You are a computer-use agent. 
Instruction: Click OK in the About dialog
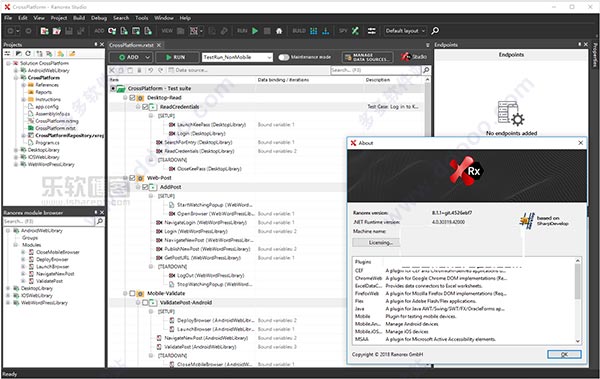pos(564,354)
